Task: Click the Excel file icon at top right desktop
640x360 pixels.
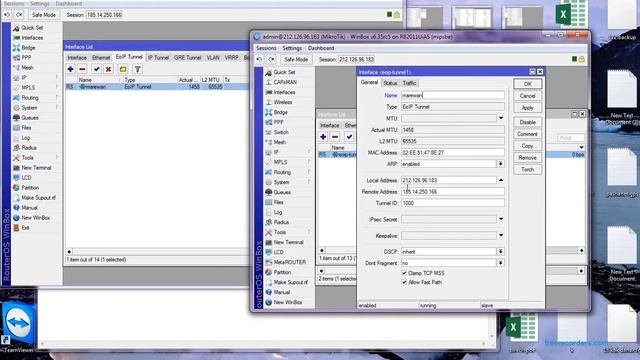Action: coord(571,14)
